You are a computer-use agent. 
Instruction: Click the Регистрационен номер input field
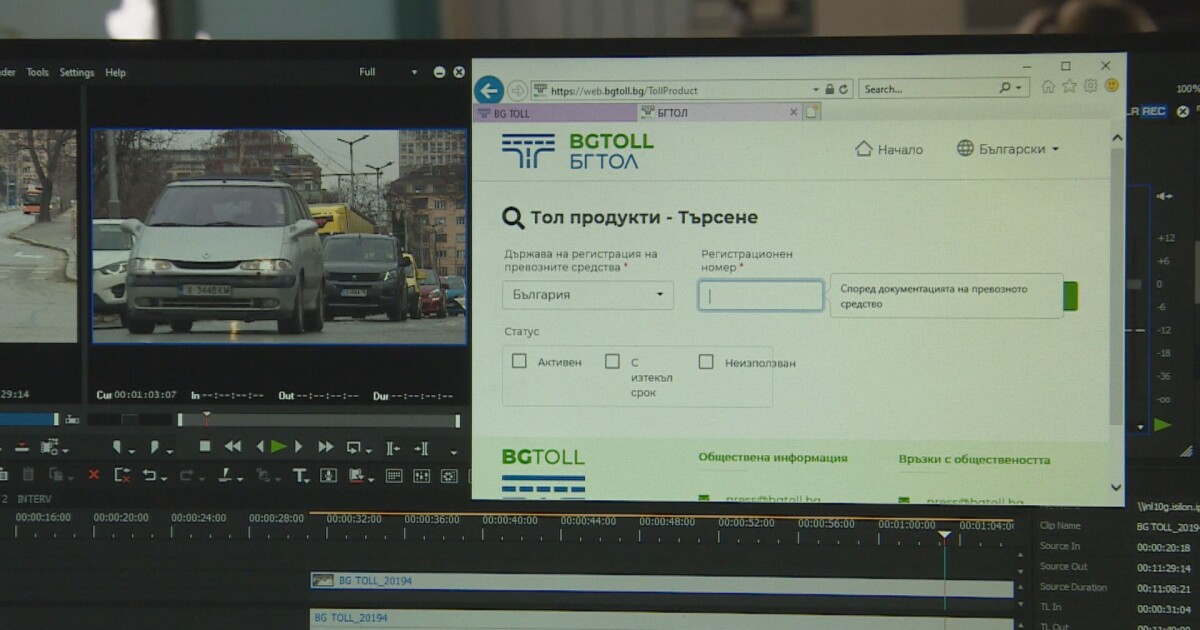(761, 295)
